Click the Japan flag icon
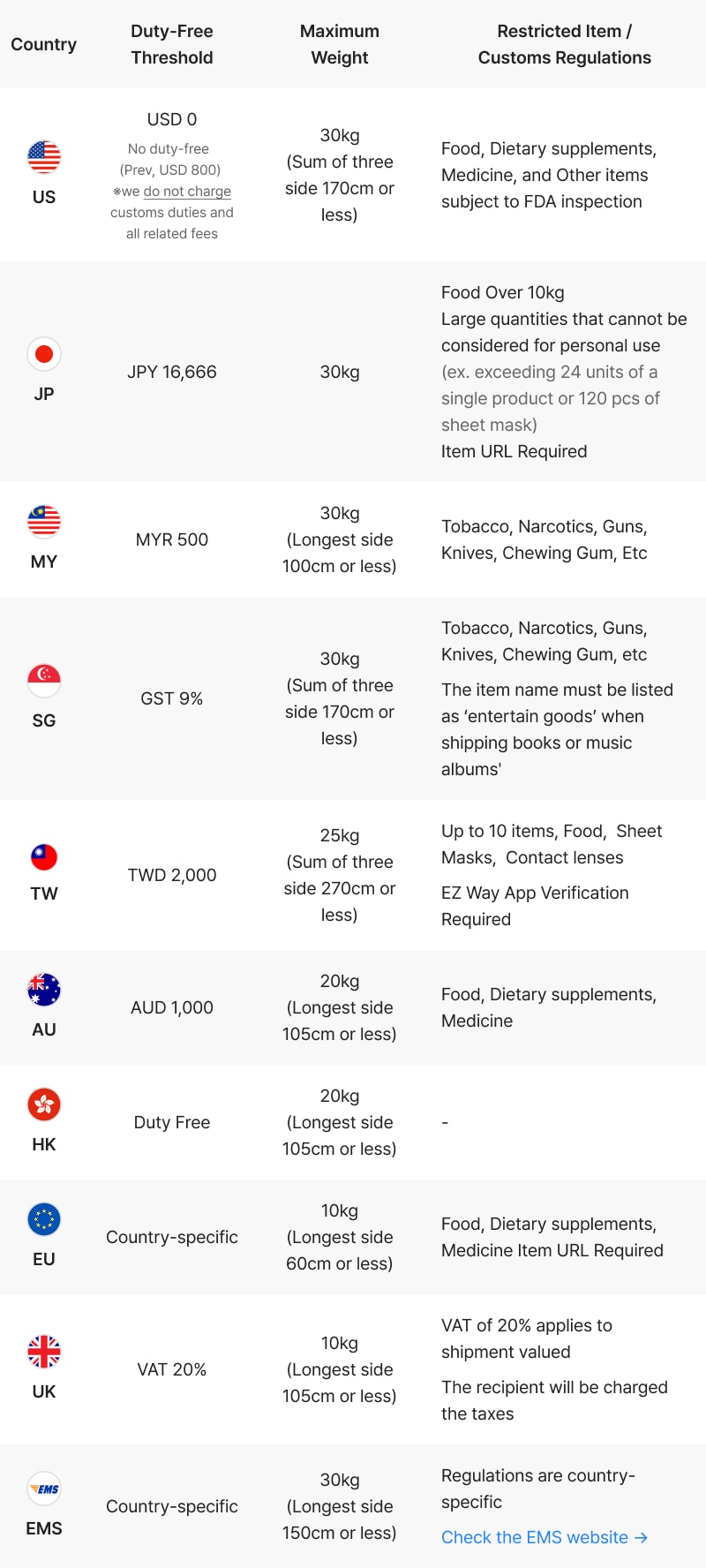This screenshot has width=706, height=1568. tap(44, 354)
